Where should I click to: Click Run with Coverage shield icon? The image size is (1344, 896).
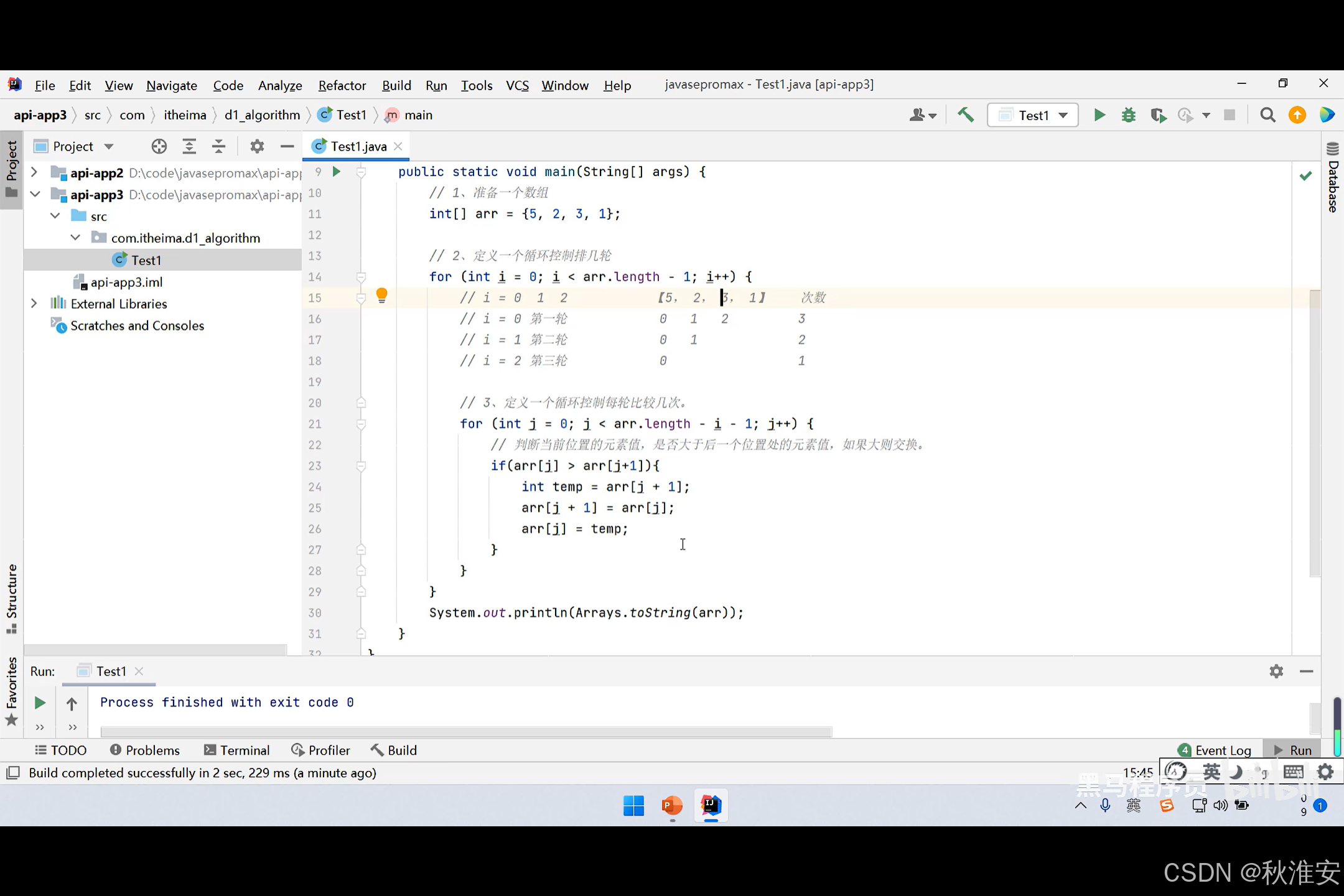[x=1157, y=115]
